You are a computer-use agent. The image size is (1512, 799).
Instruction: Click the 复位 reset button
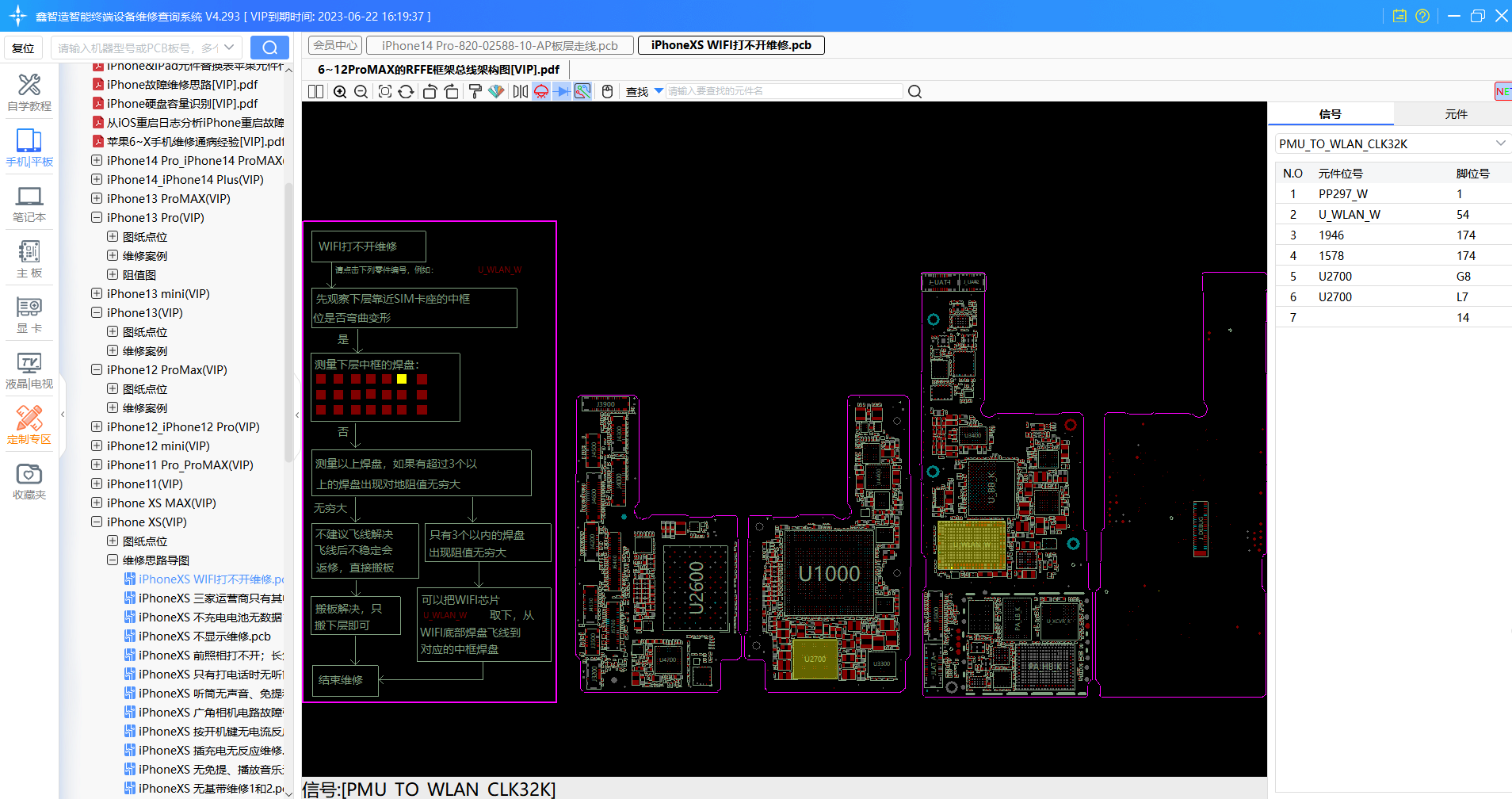pyautogui.click(x=24, y=48)
